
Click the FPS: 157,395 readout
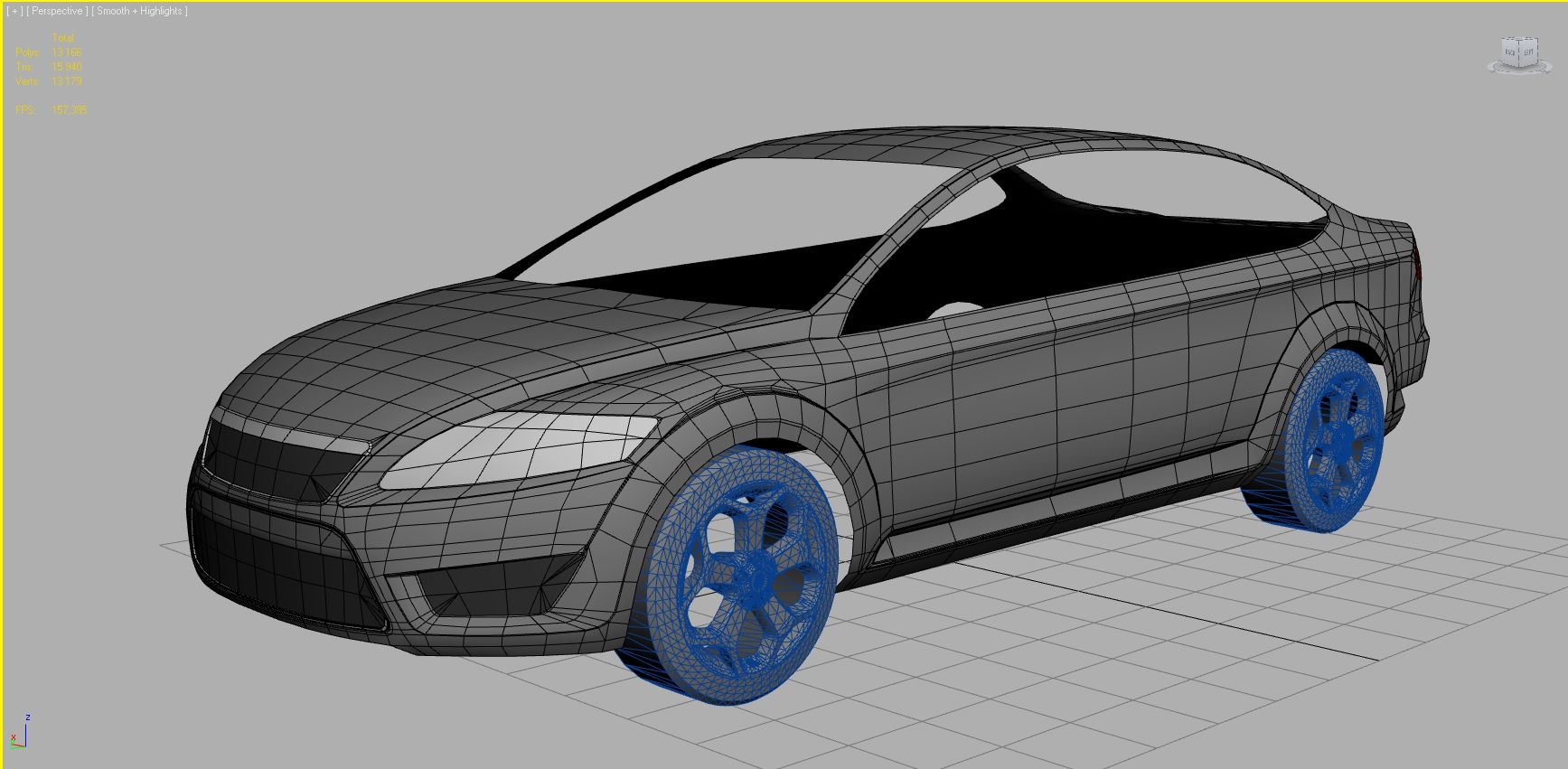coord(52,110)
